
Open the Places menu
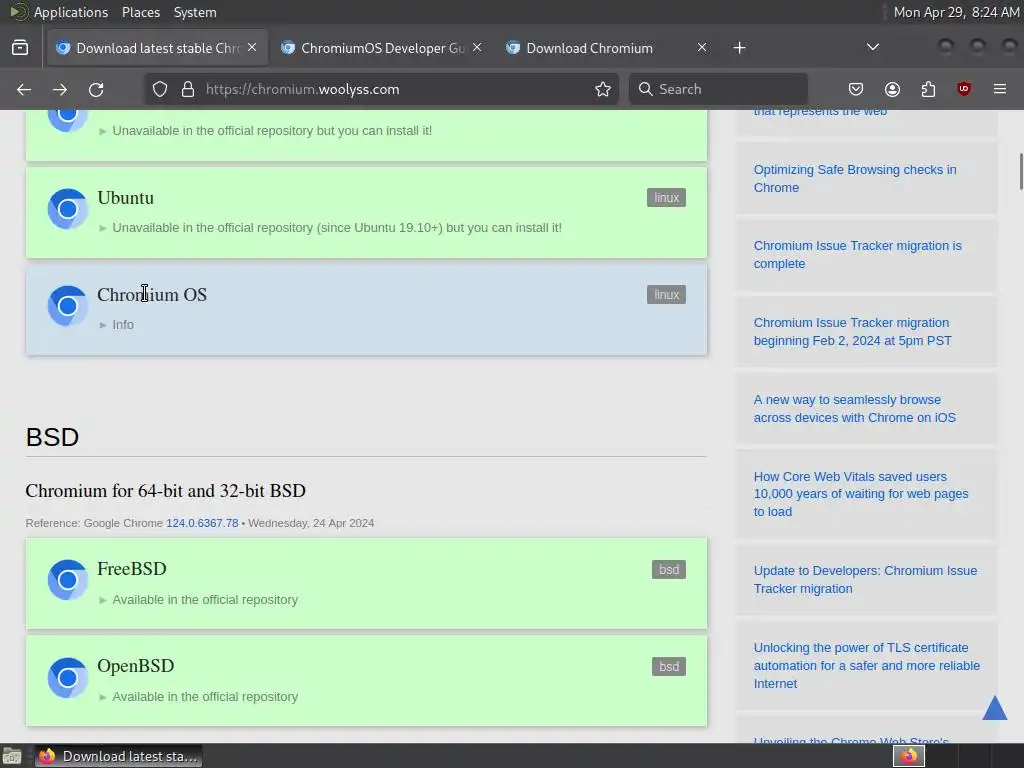[140, 12]
